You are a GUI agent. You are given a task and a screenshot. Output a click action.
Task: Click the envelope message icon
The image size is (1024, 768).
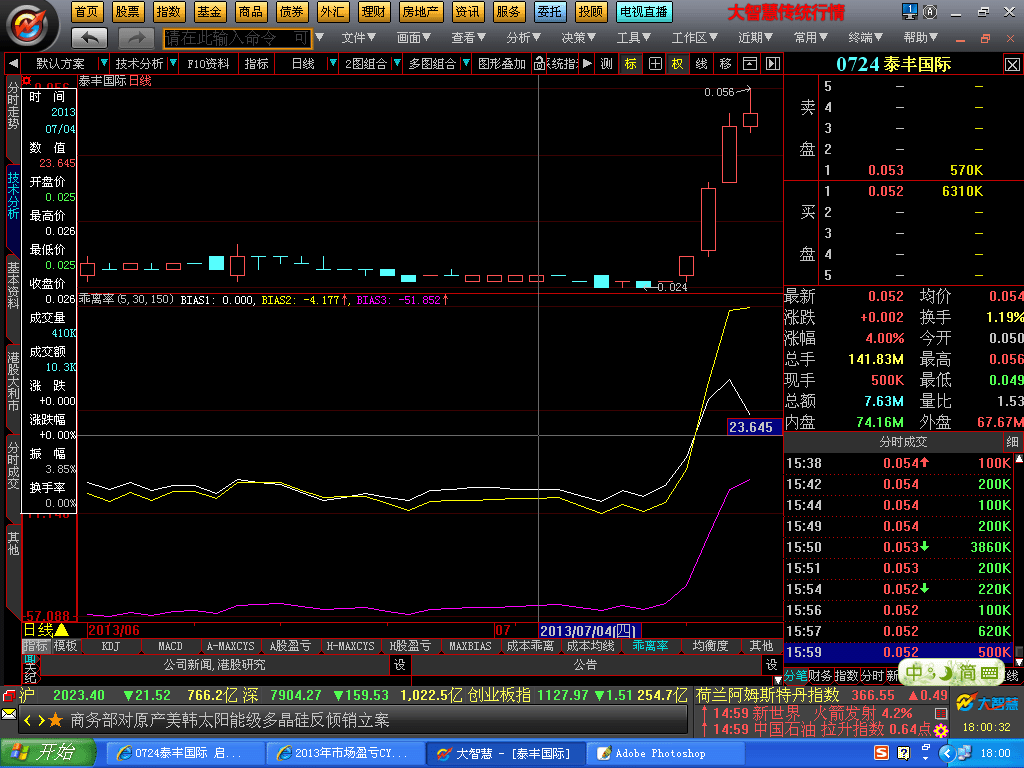pos(9,714)
